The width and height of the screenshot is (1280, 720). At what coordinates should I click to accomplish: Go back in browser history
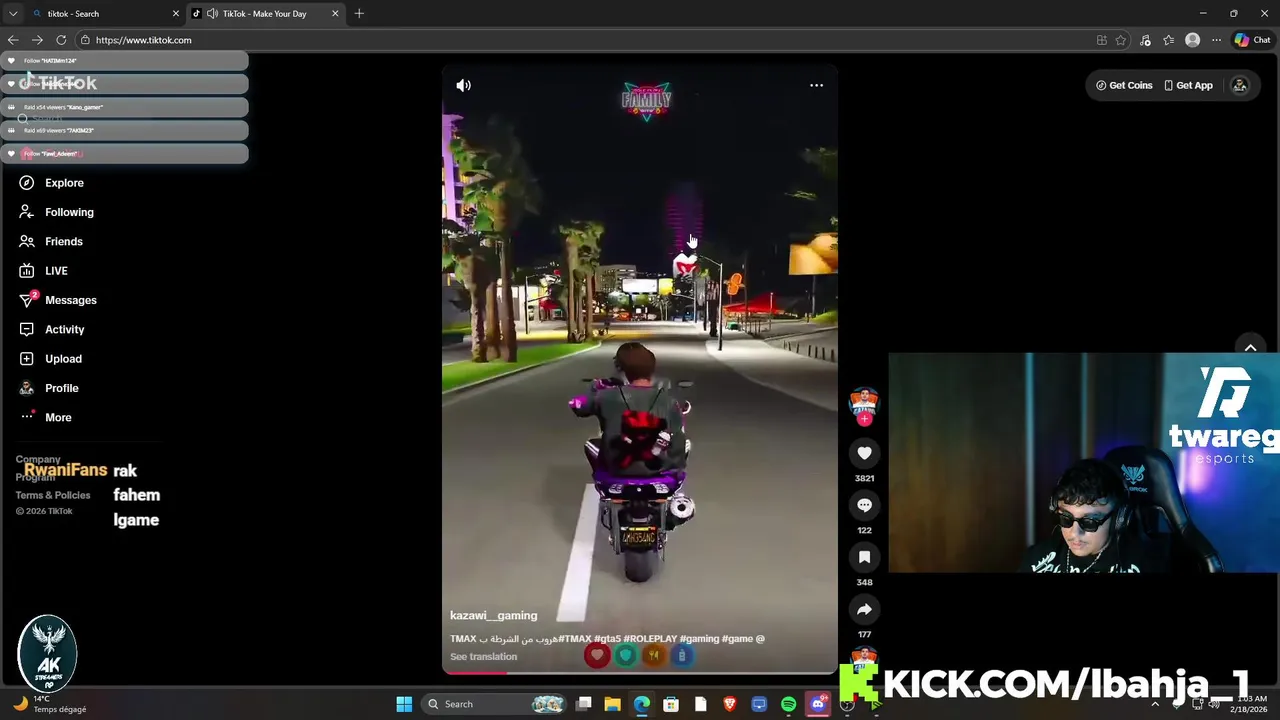coord(13,40)
